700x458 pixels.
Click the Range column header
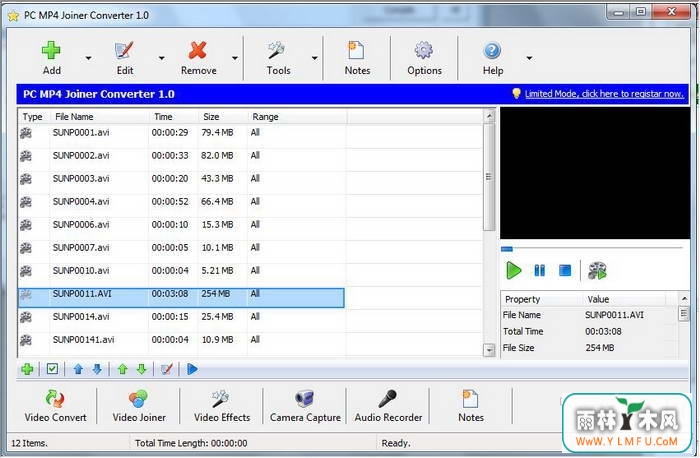pyautogui.click(x=296, y=117)
